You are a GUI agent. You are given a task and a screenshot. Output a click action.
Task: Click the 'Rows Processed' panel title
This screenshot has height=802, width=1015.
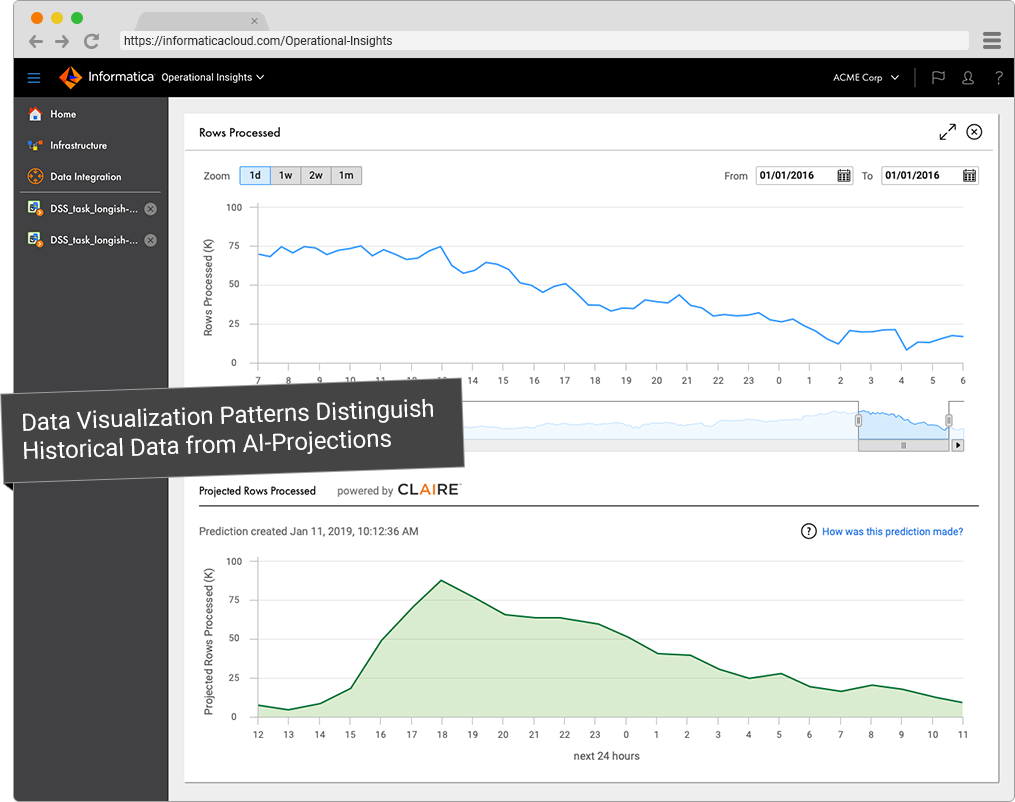click(x=240, y=133)
